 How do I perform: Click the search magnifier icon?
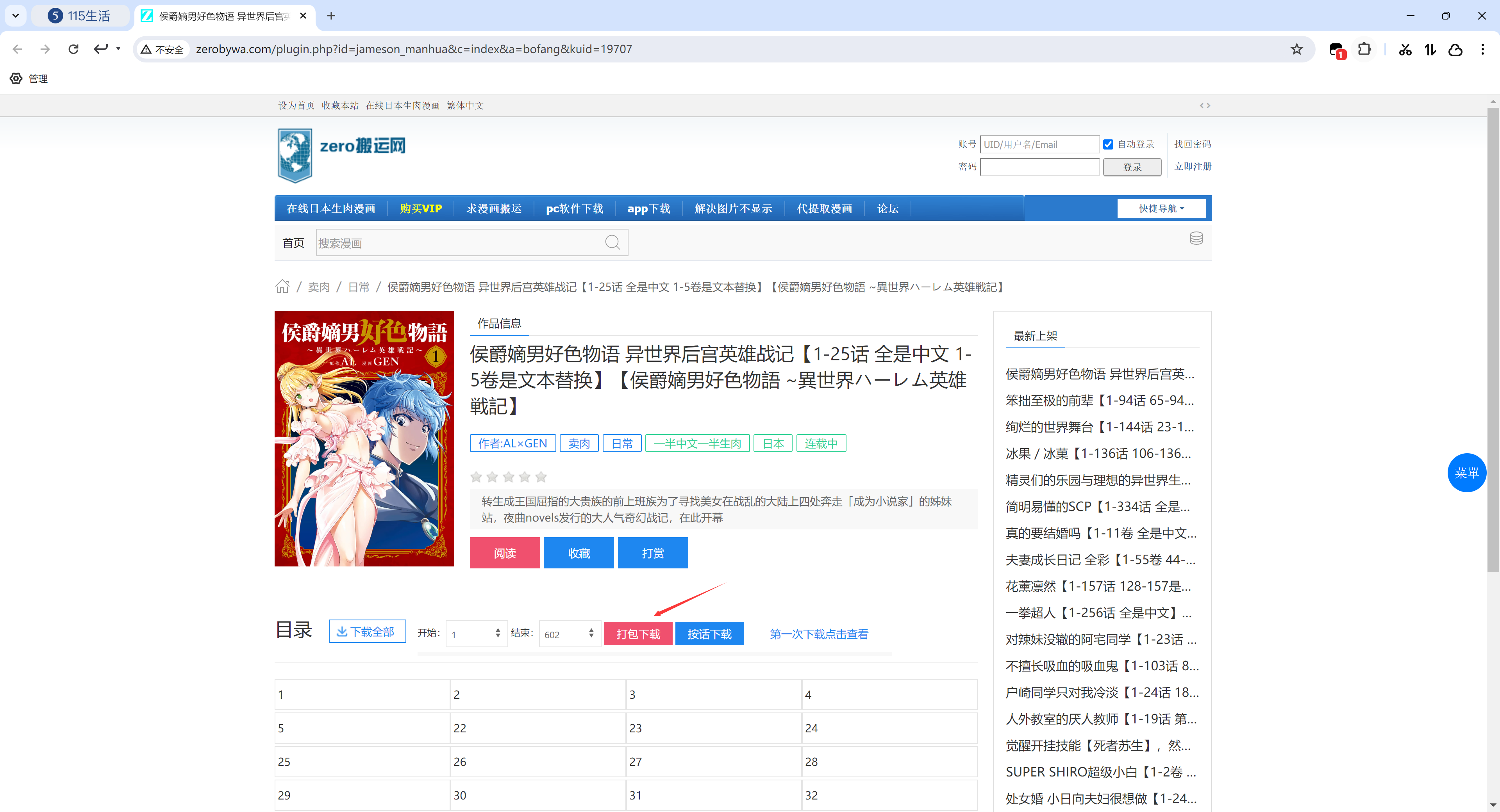point(612,242)
